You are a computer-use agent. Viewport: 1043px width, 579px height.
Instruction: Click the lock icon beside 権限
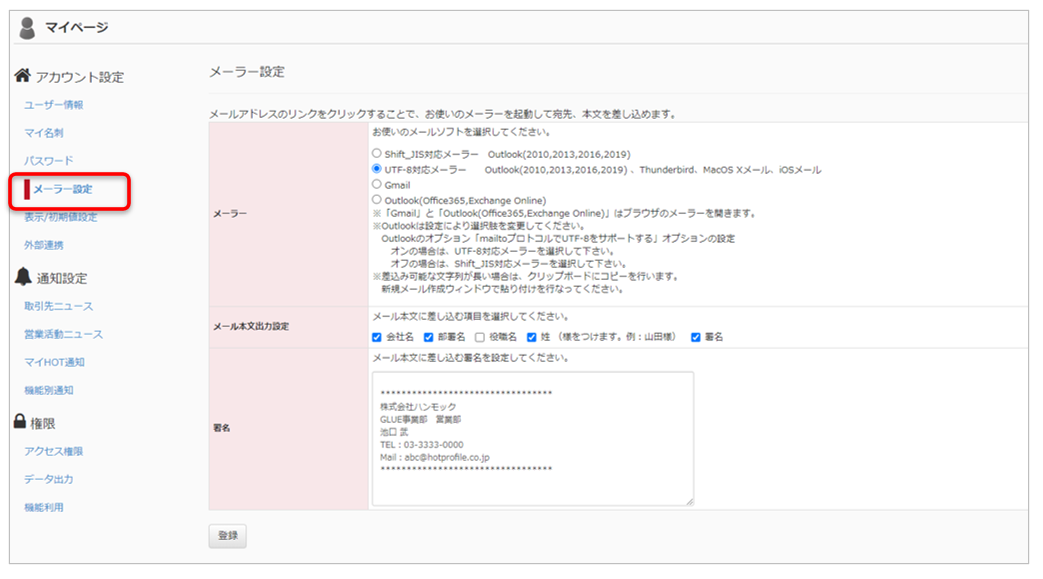click(x=20, y=421)
